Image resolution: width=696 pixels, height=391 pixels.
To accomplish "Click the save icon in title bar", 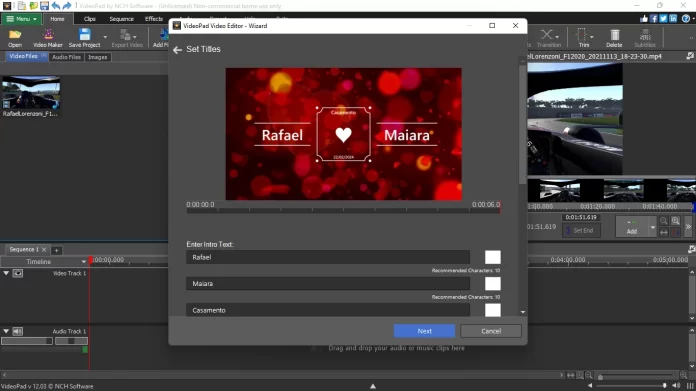I will click(44, 6).
